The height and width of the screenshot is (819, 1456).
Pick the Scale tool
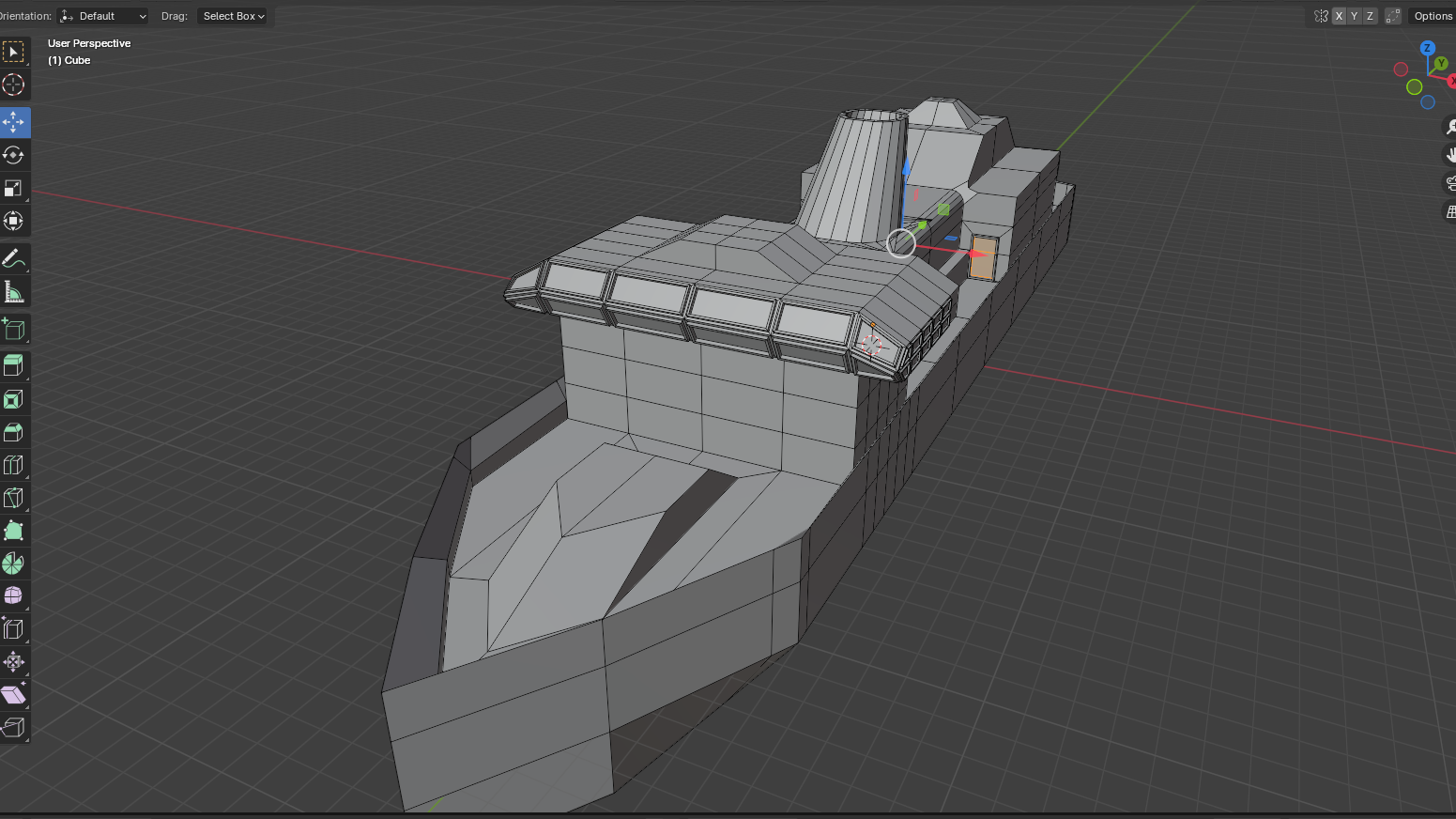pos(13,188)
